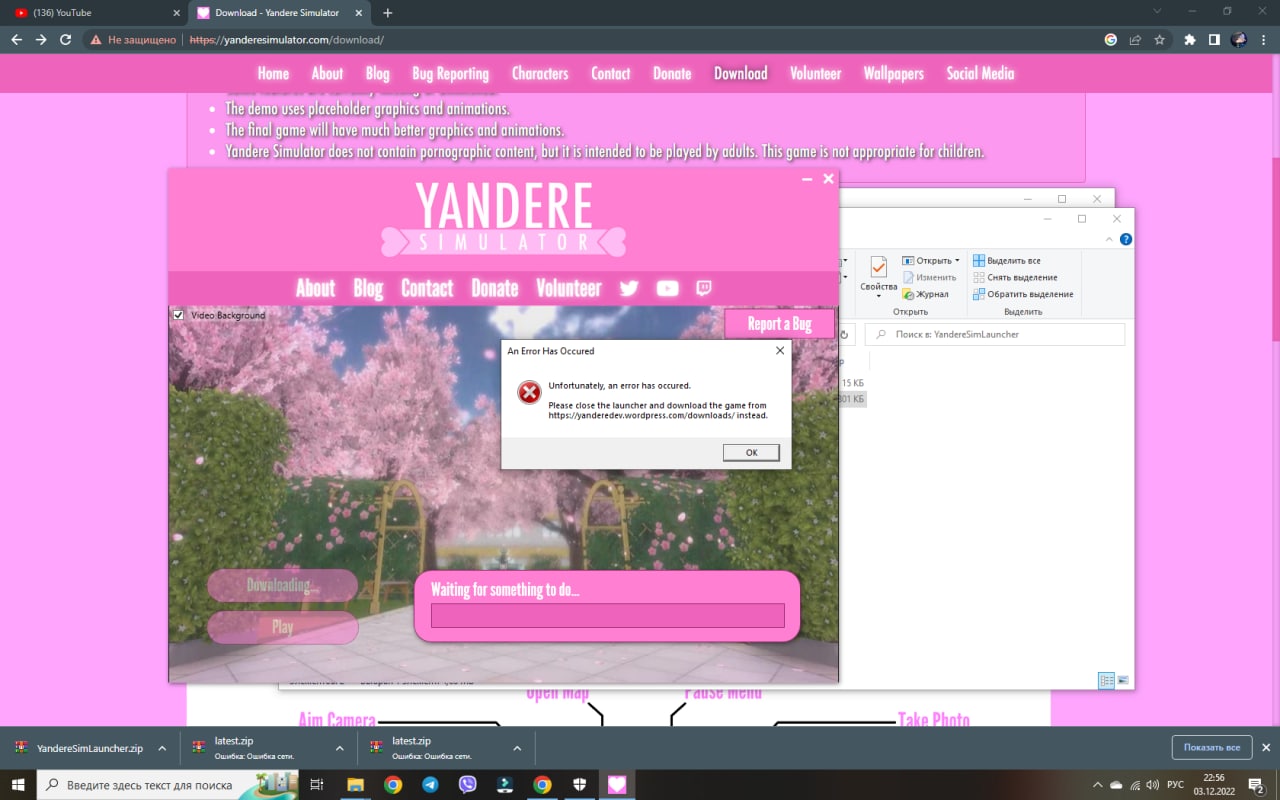Image resolution: width=1280 pixels, height=800 pixels.
Task: Click Показать все downloads button
Action: click(x=1212, y=747)
